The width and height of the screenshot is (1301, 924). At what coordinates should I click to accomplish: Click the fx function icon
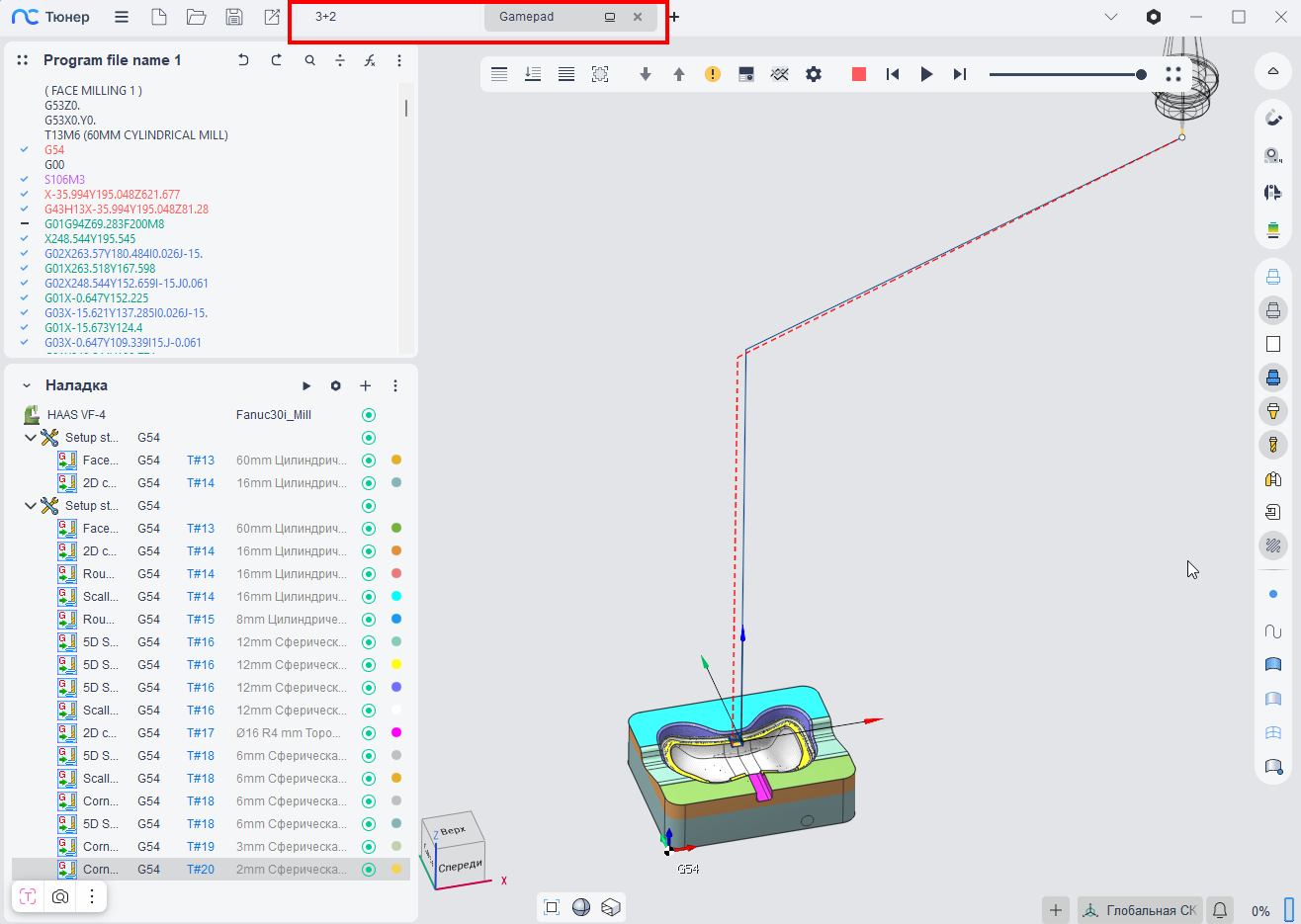[369, 60]
